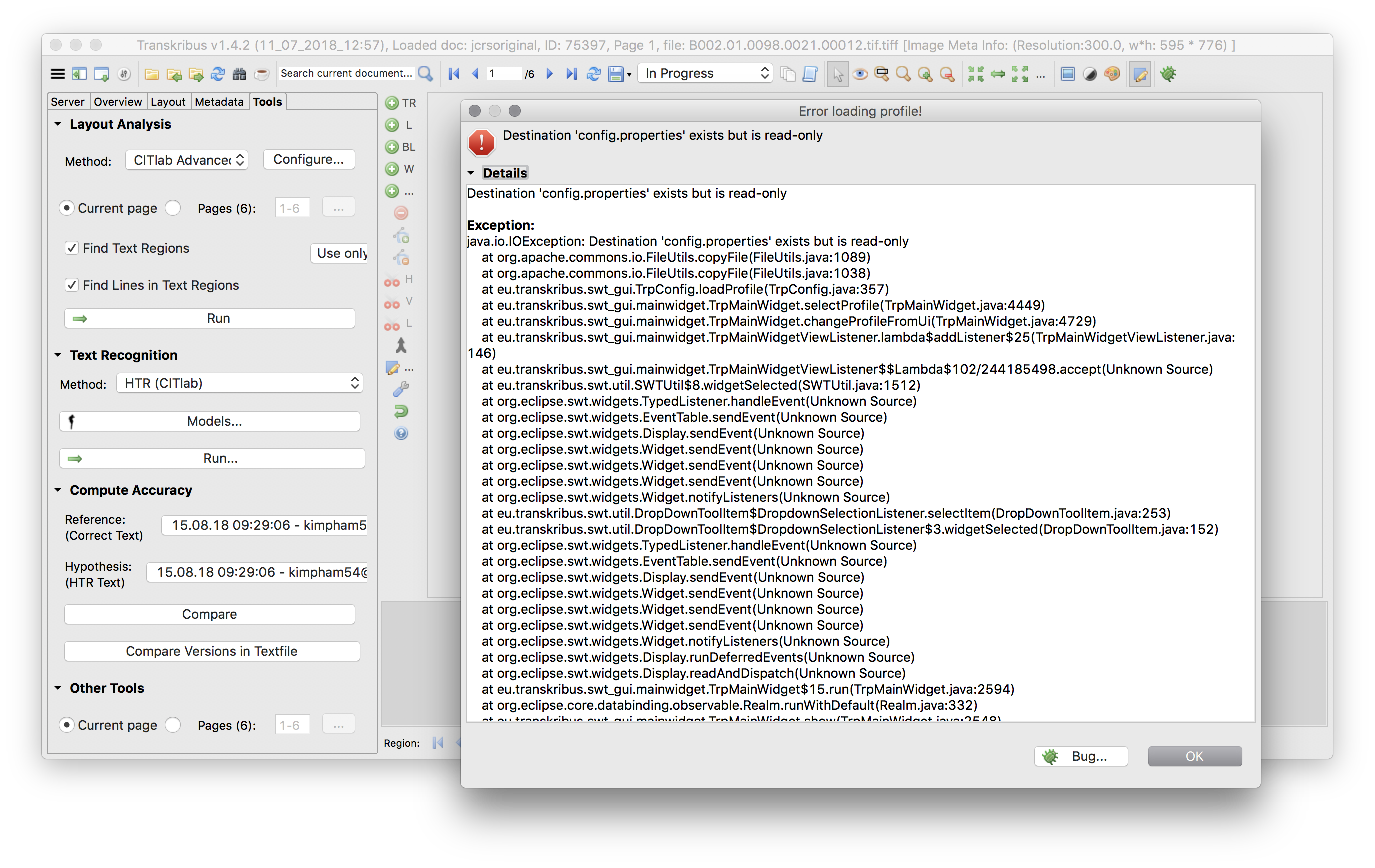This screenshot has width=1375, height=868.
Task: Click the Compare Versions in Textfile button
Action: point(212,651)
